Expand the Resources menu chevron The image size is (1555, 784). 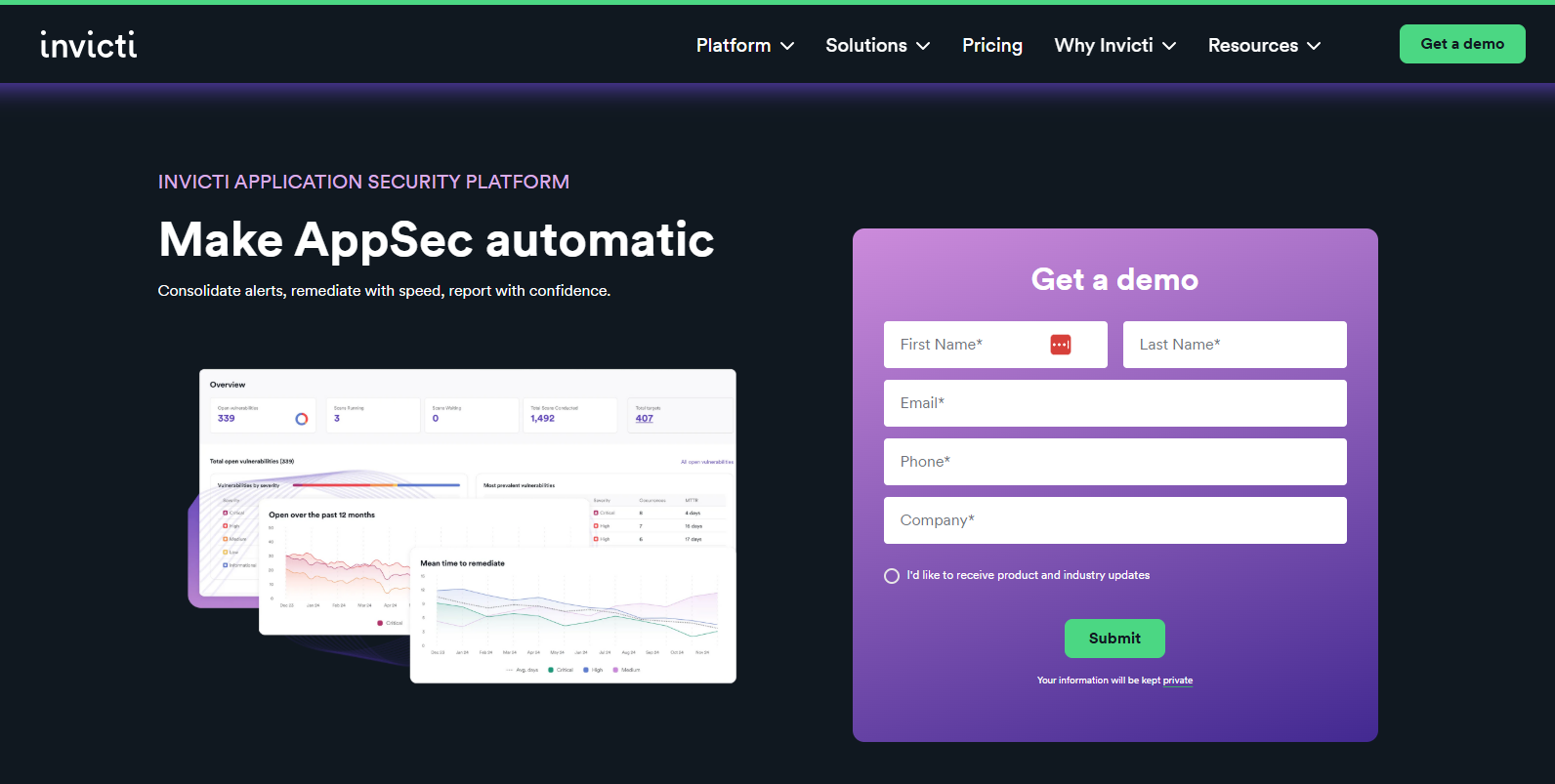[x=1314, y=46]
